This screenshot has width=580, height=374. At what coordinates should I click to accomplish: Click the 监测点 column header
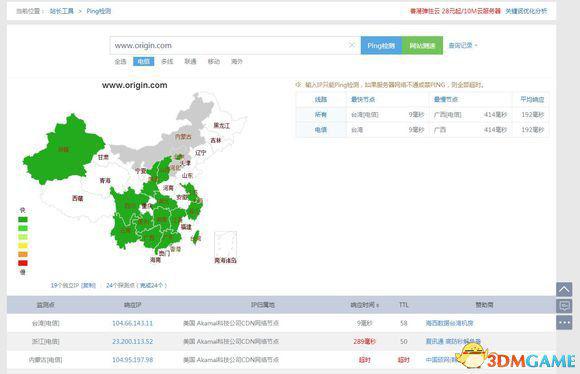click(45, 305)
